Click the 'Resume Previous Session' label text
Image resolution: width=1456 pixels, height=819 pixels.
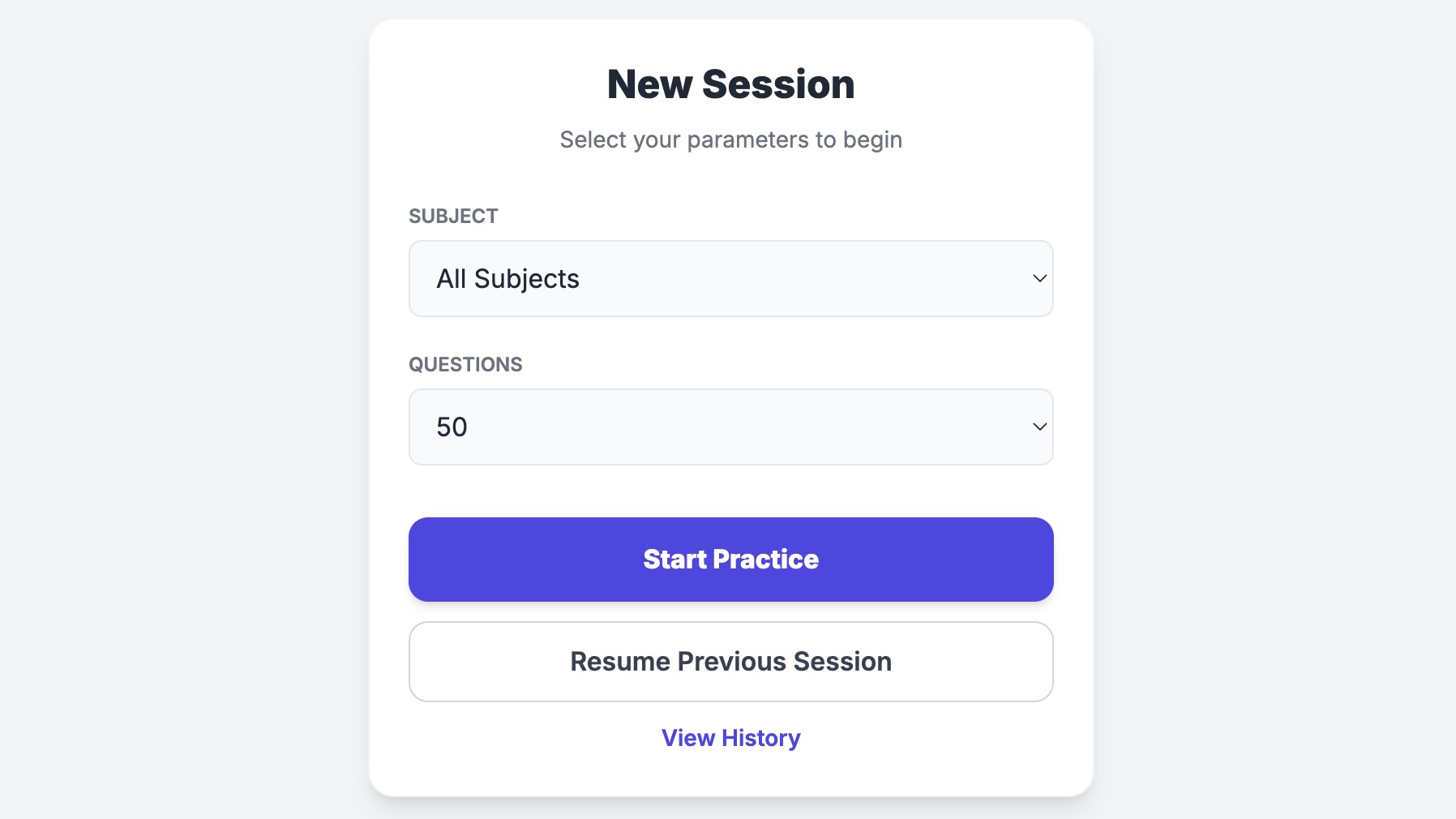(x=730, y=662)
